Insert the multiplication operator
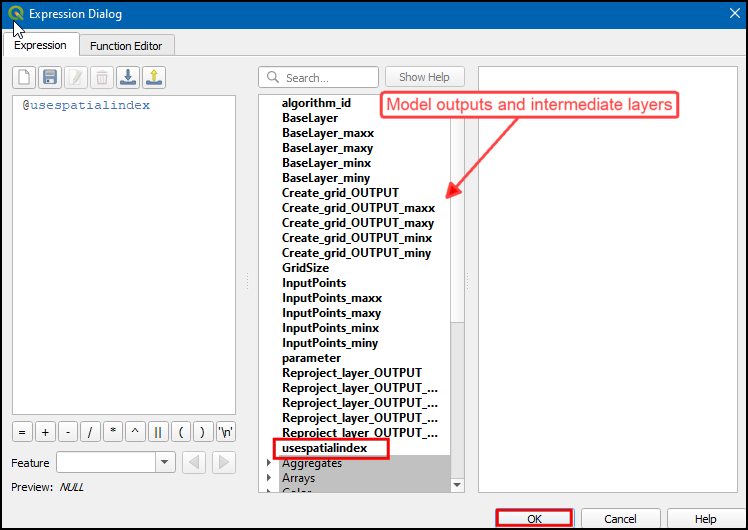This screenshot has width=748, height=530. pos(113,432)
